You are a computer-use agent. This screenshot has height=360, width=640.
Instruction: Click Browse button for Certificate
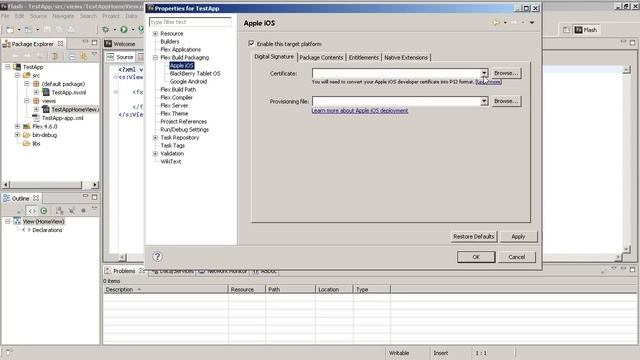click(506, 73)
